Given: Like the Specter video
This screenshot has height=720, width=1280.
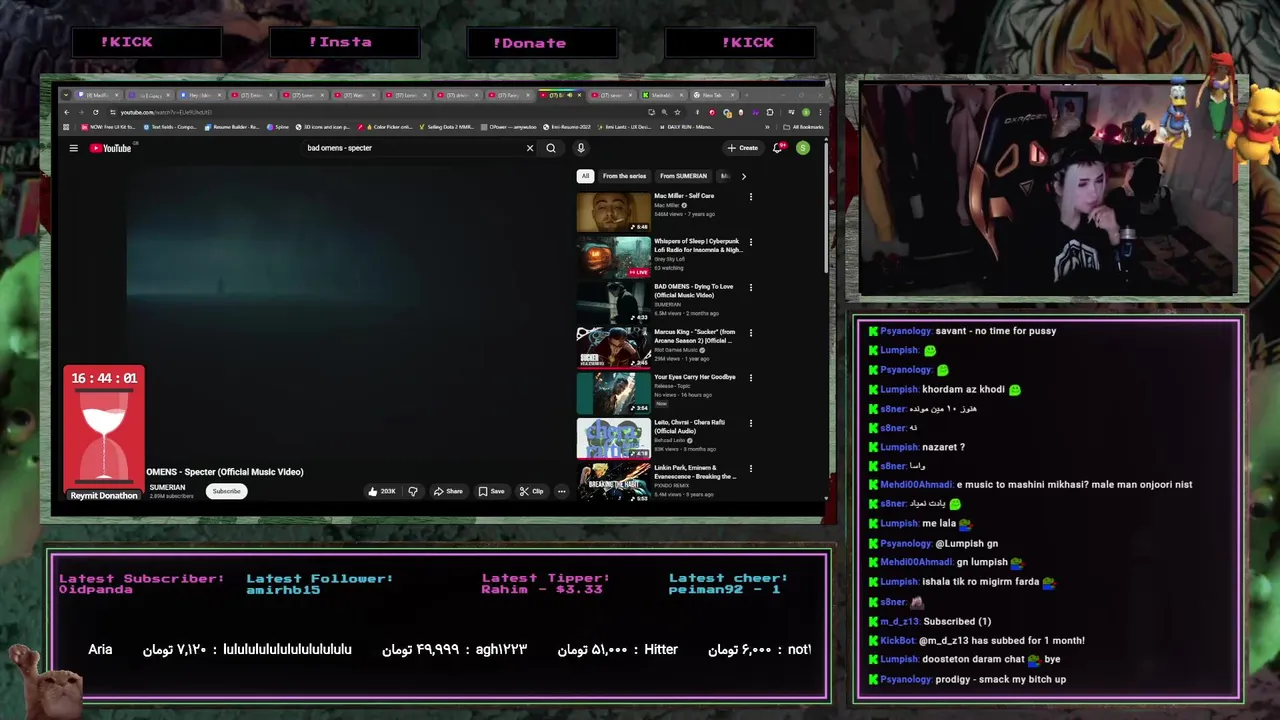Looking at the screenshot, I should coord(382,491).
